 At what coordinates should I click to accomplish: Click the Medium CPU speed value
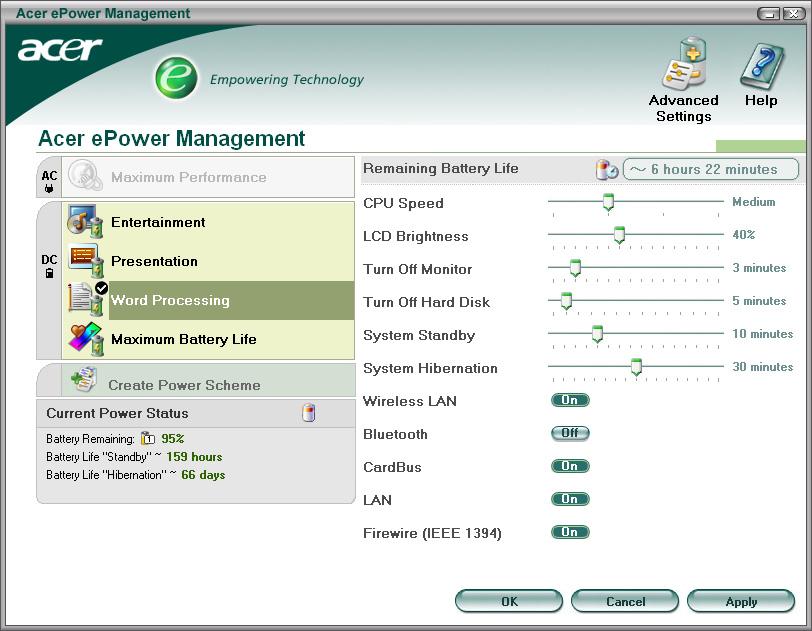(754, 202)
